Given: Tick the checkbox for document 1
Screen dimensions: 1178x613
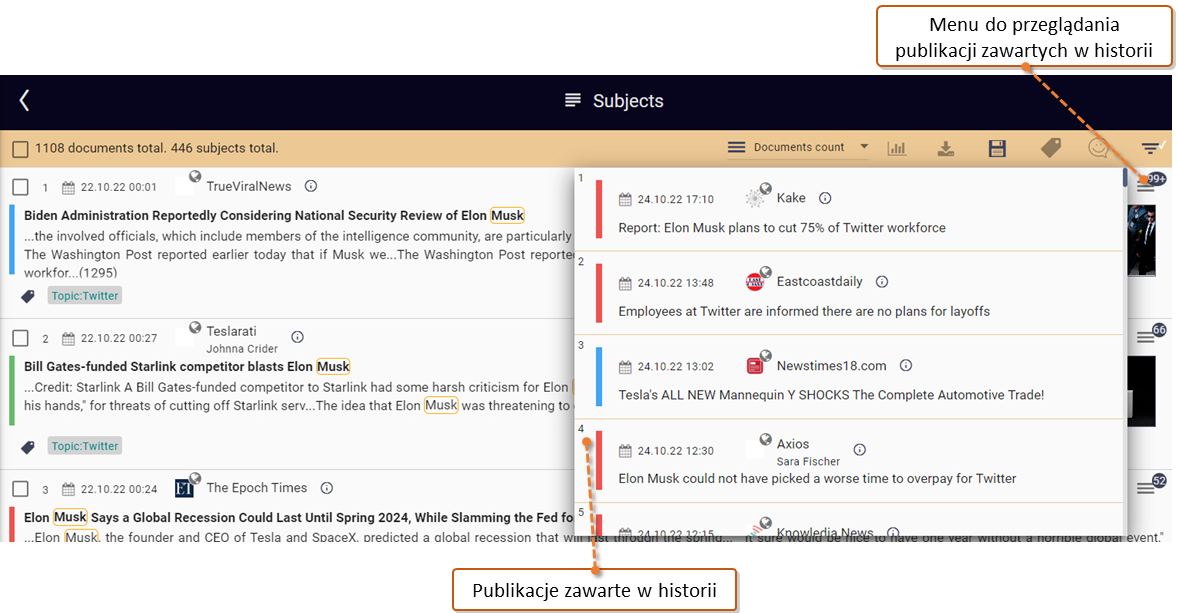Looking at the screenshot, I should (x=20, y=187).
